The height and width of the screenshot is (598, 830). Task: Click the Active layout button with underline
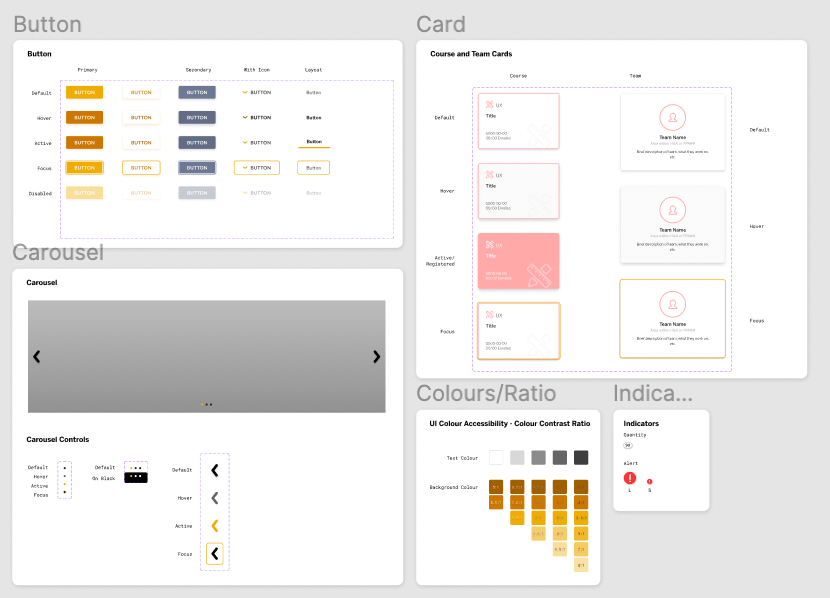click(314, 143)
